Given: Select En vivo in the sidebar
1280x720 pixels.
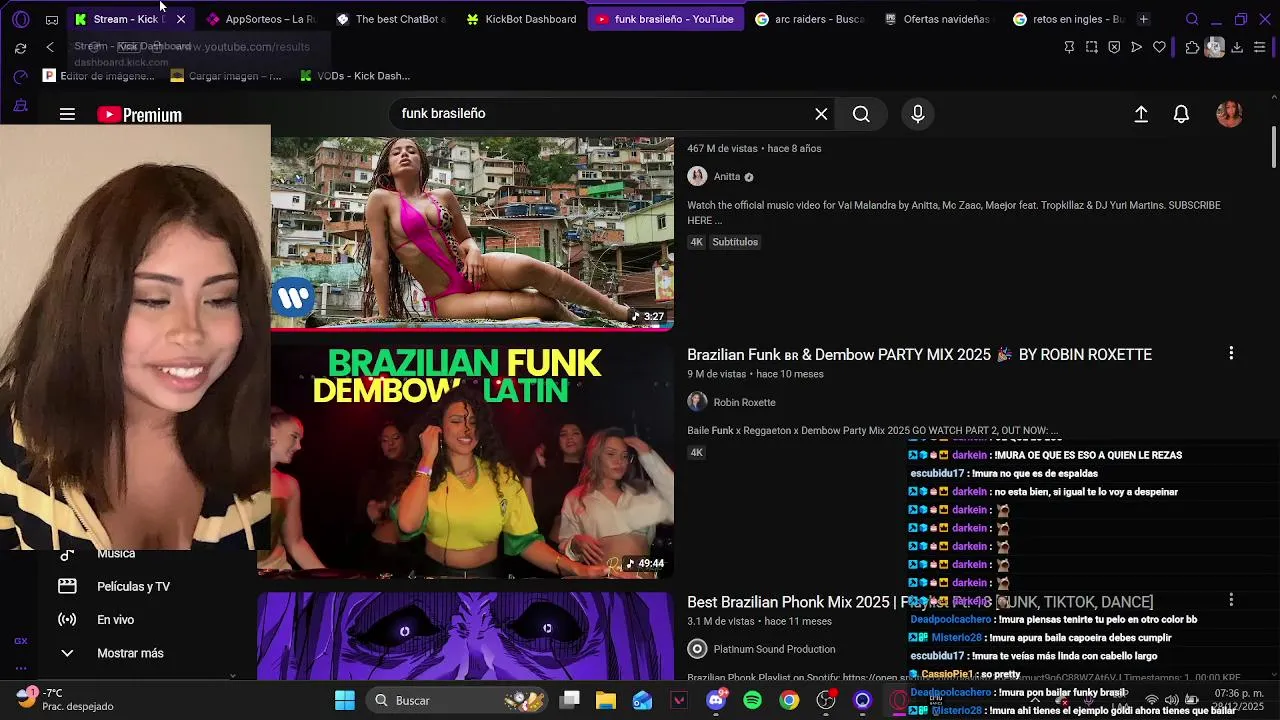Looking at the screenshot, I should click(x=115, y=620).
